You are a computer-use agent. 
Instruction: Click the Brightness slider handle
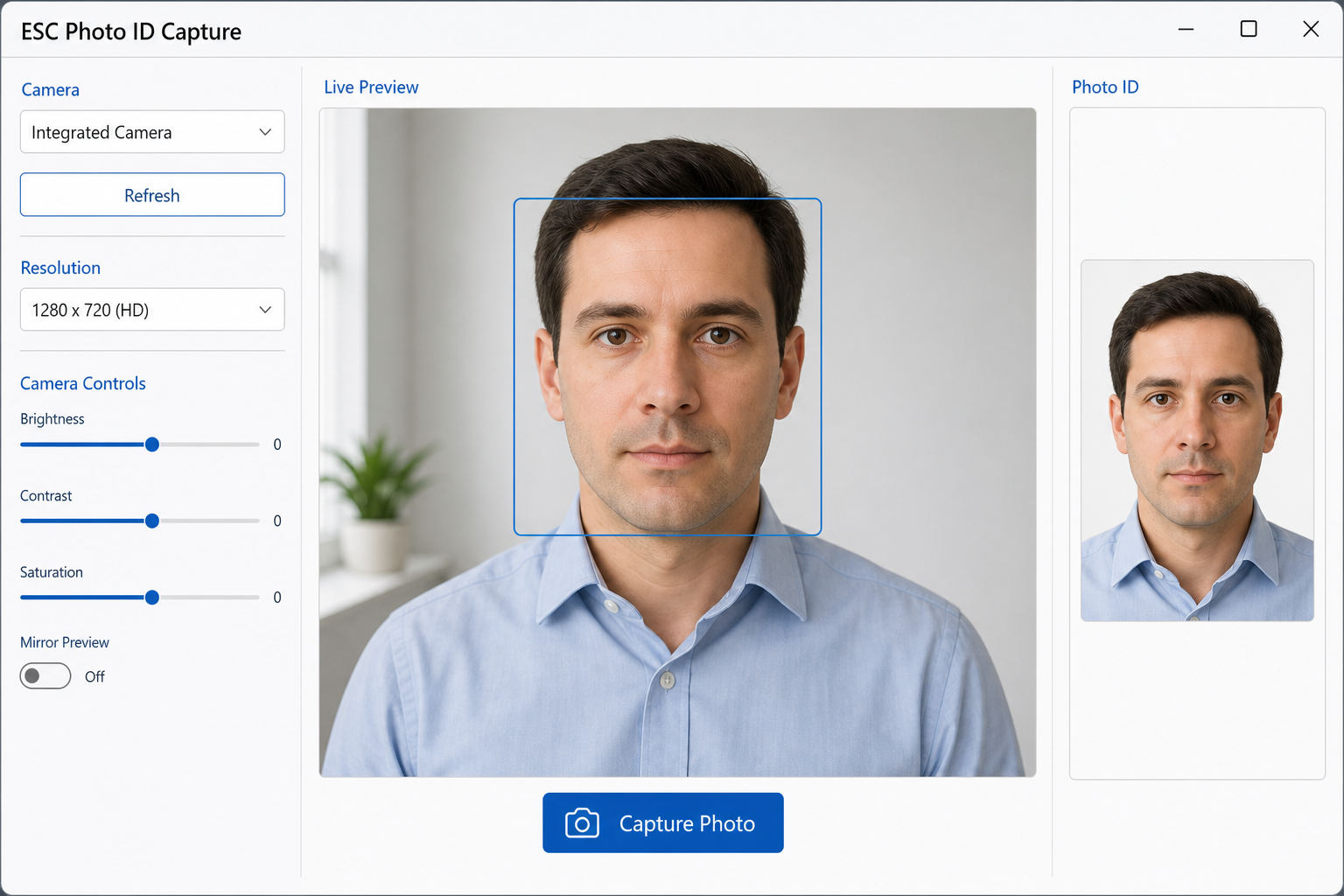(x=152, y=444)
